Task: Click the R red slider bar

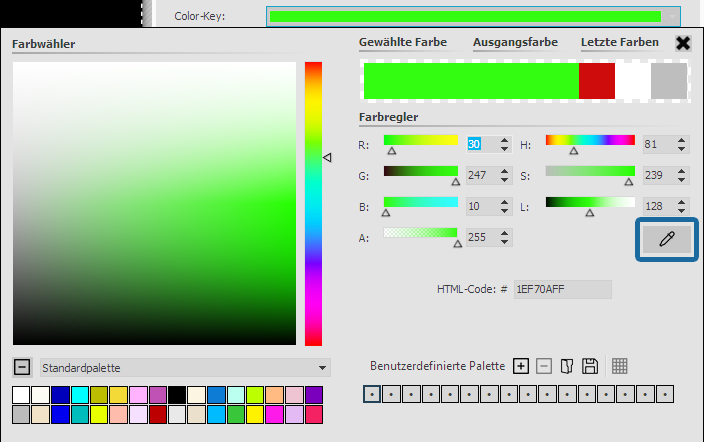Action: click(421, 140)
